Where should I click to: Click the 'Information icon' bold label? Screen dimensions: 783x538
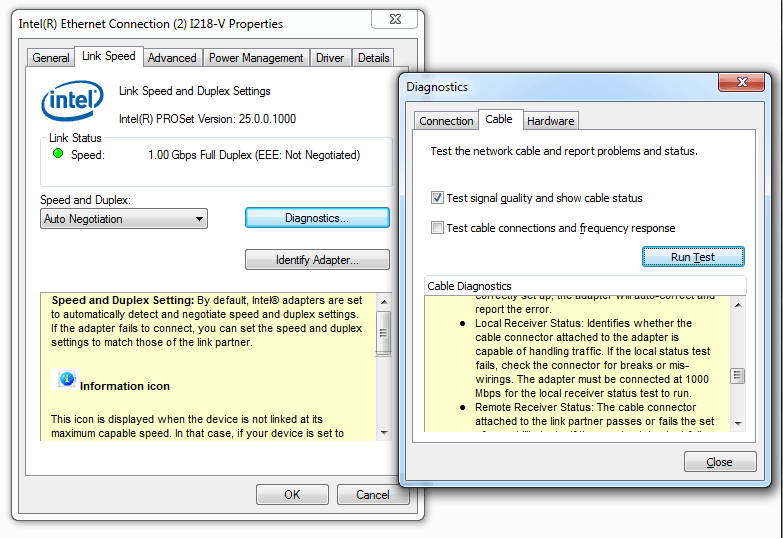point(125,386)
